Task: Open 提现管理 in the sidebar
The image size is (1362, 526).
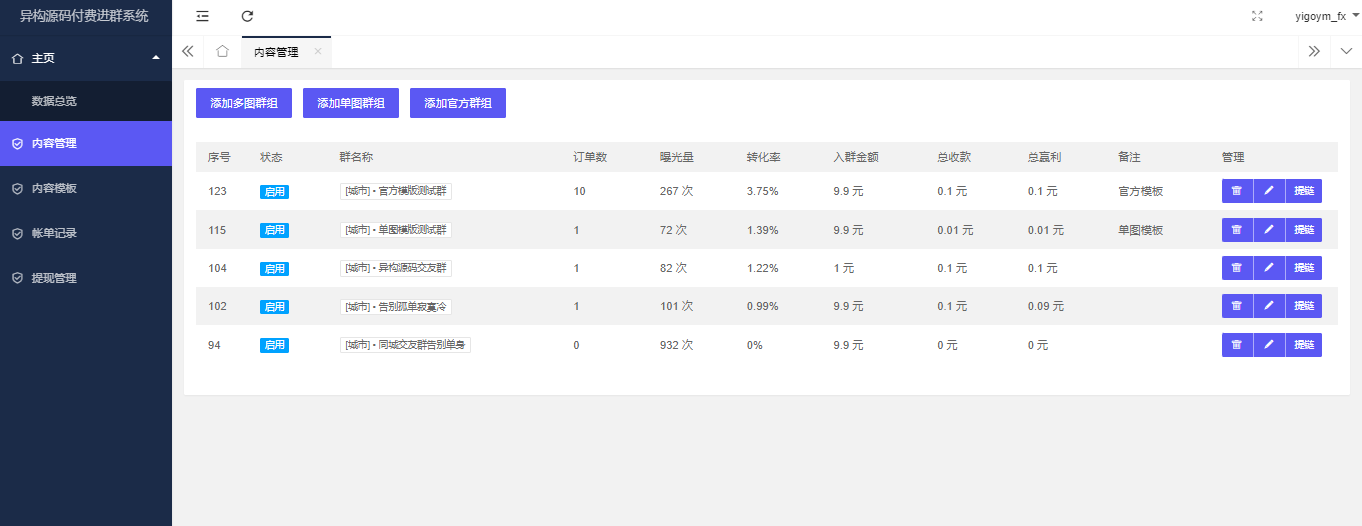Action: point(54,278)
